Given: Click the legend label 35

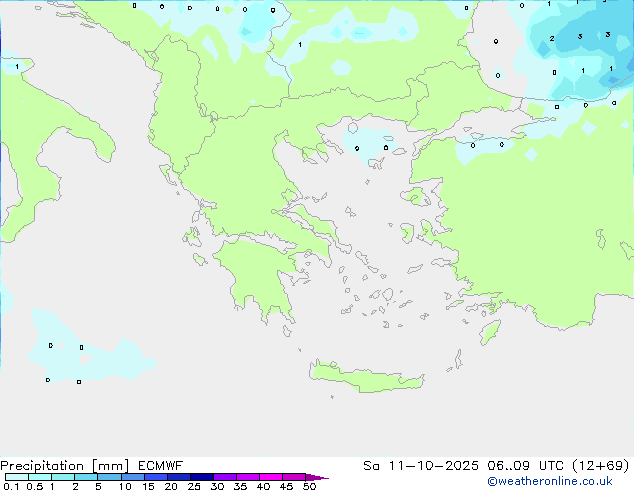Looking at the screenshot, I should (x=240, y=486).
